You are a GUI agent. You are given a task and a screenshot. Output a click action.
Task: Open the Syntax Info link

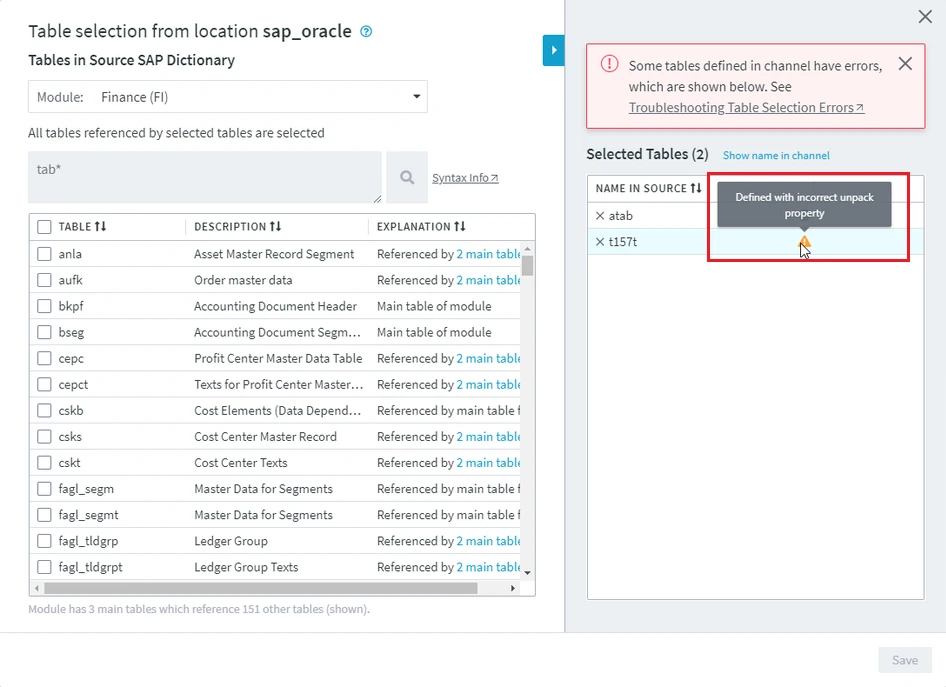[x=465, y=178]
